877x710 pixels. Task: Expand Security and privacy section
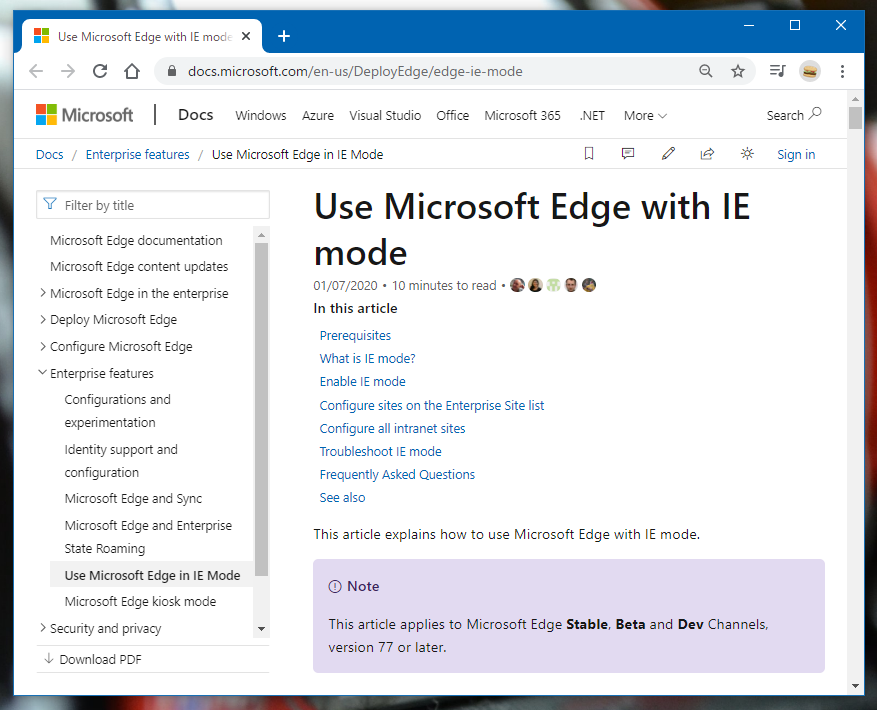[43, 628]
